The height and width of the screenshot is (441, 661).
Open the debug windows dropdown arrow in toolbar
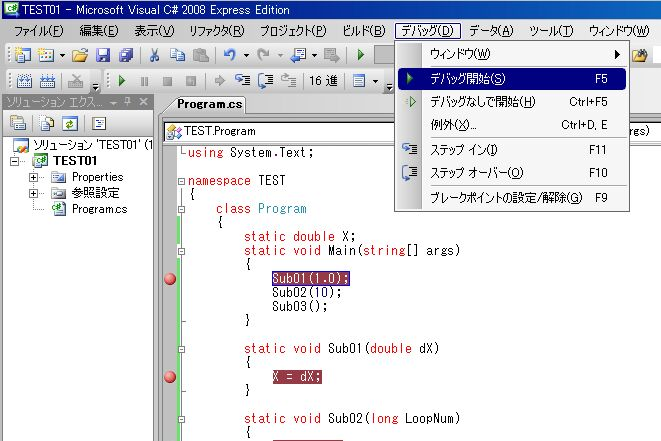[x=375, y=81]
